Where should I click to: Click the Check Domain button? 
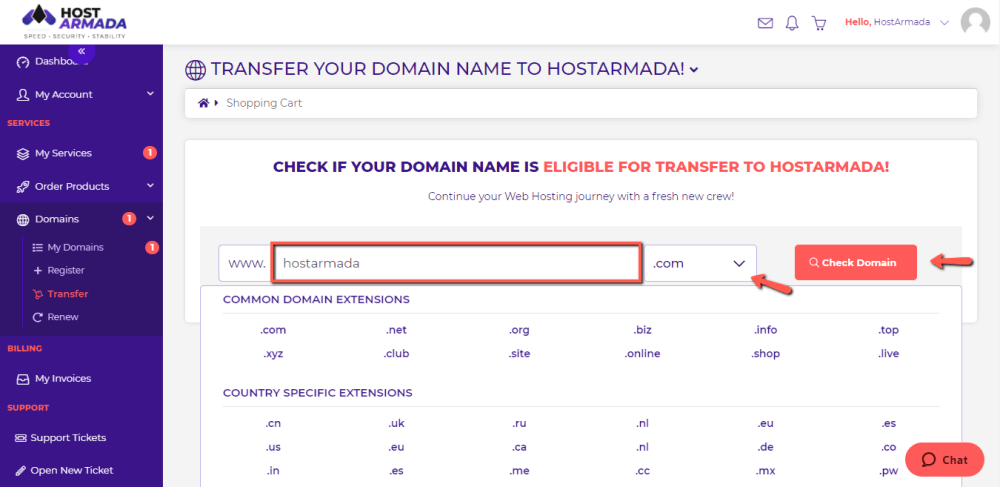click(x=855, y=263)
